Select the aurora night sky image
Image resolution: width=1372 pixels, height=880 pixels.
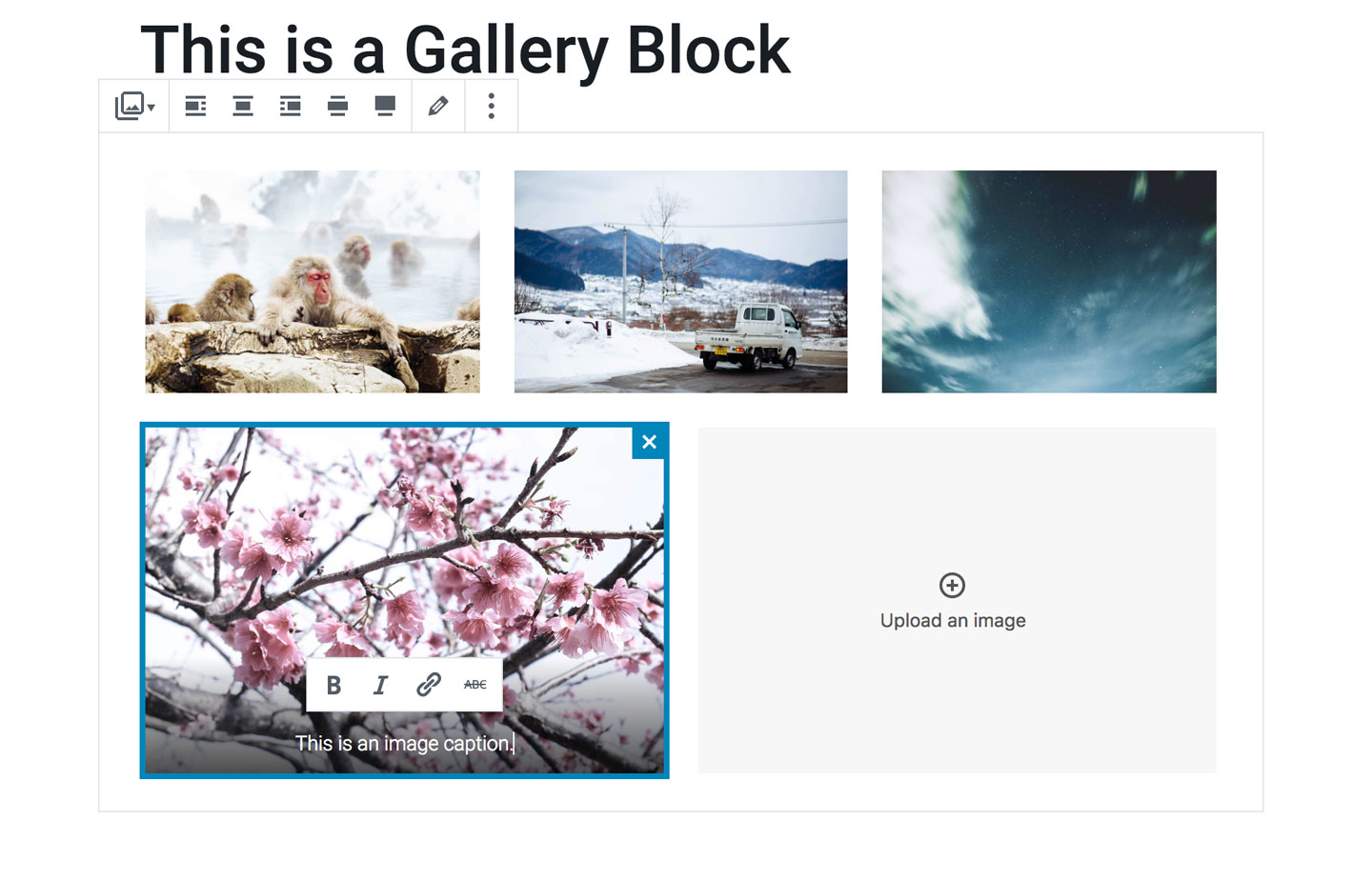(1049, 282)
